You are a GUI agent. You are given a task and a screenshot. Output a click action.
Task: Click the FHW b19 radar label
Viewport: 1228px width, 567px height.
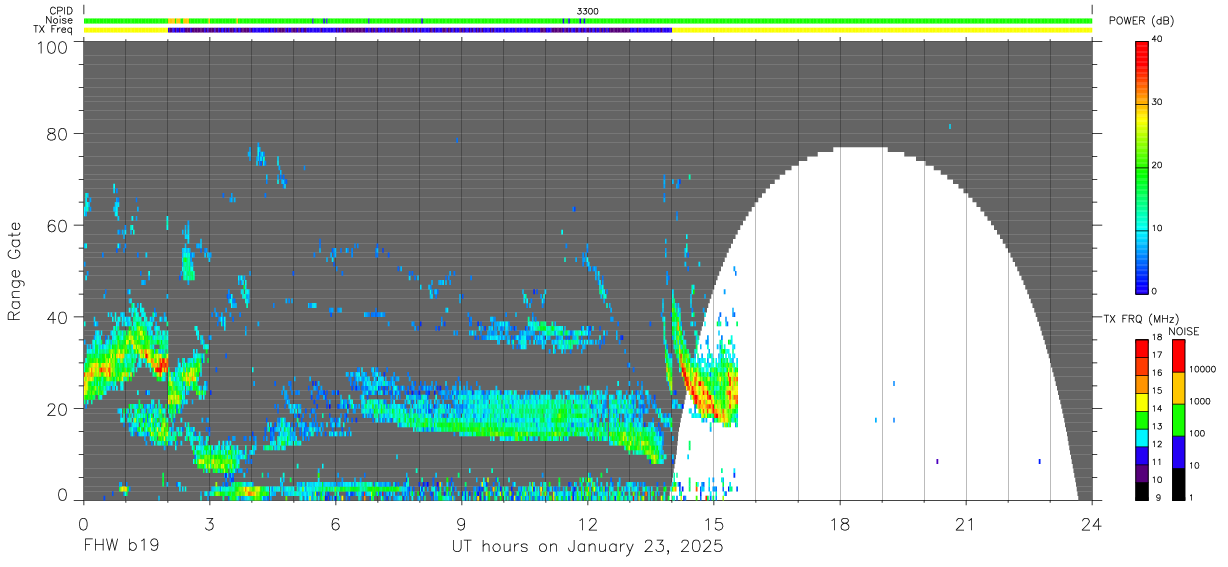tap(120, 547)
